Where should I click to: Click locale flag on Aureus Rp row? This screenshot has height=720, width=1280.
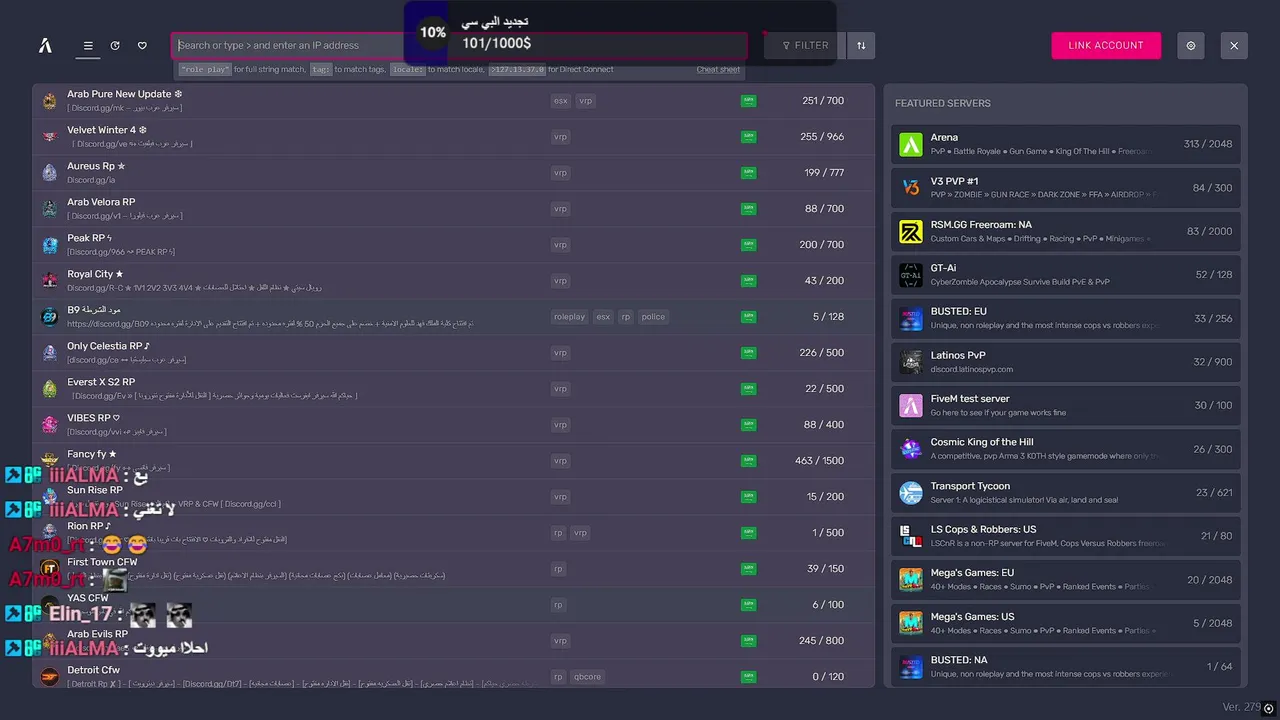click(748, 173)
